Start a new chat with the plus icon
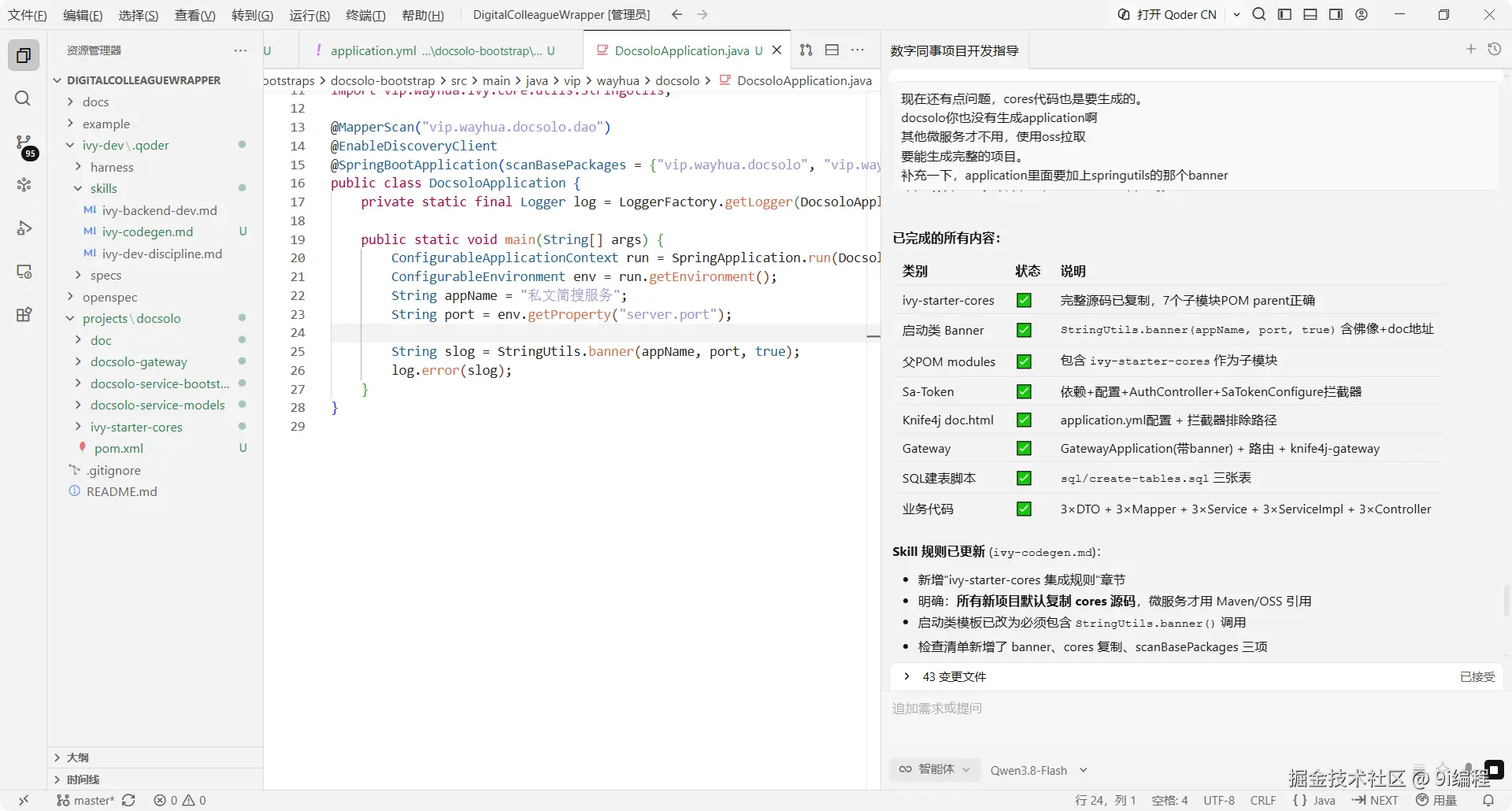This screenshot has height=811, width=1512. [1470, 50]
